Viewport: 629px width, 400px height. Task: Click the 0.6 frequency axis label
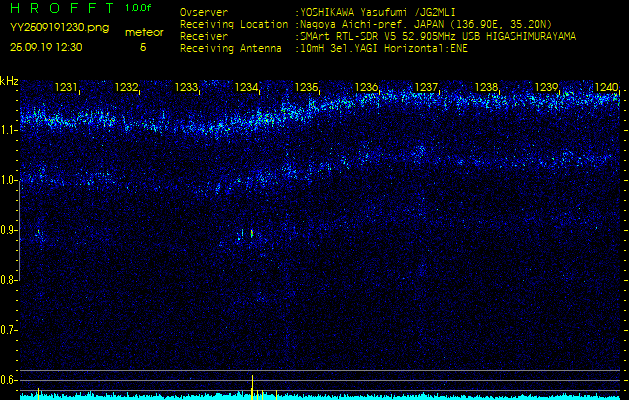[x=9, y=379]
